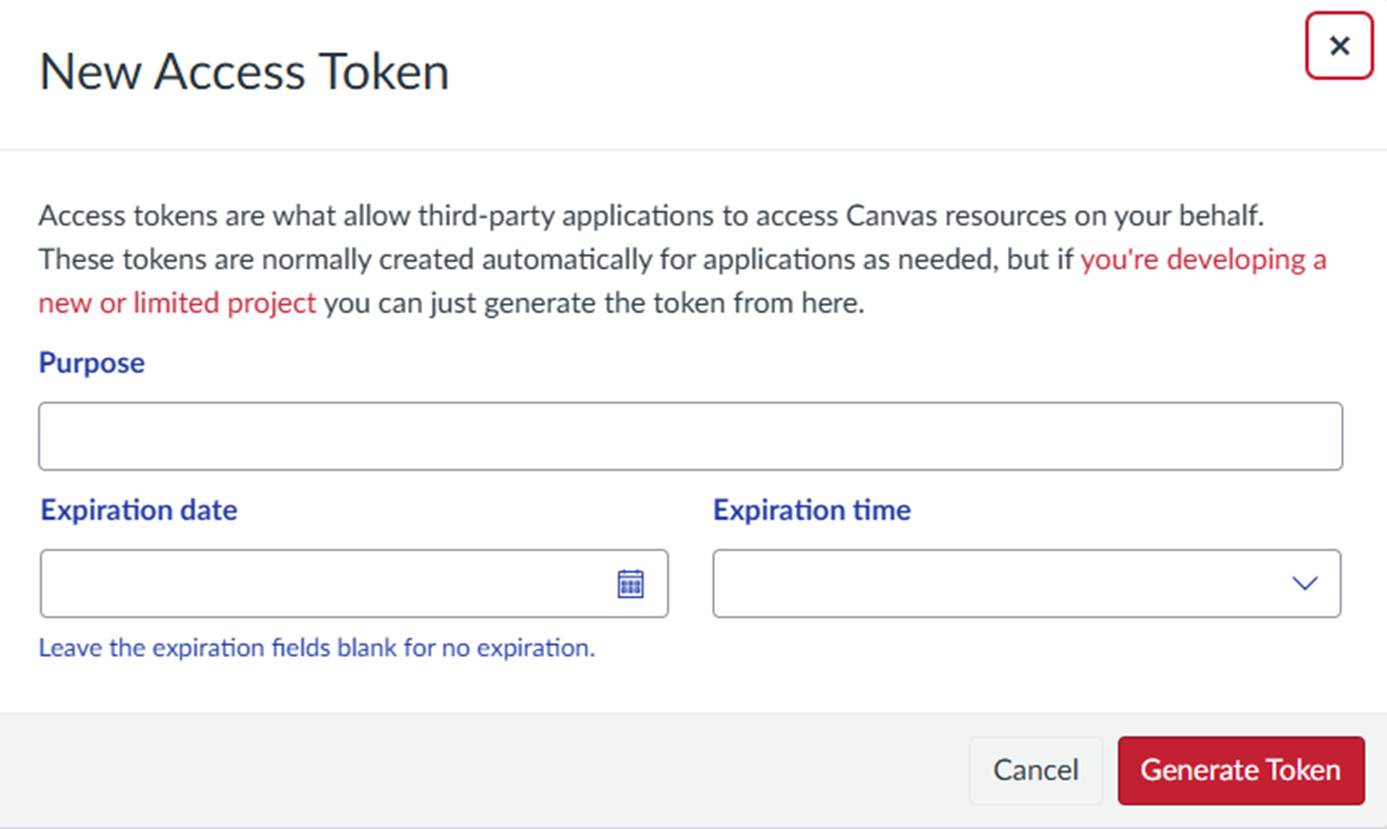Select the Expiration date label
The width and height of the screenshot is (1387, 829).
coord(139,510)
